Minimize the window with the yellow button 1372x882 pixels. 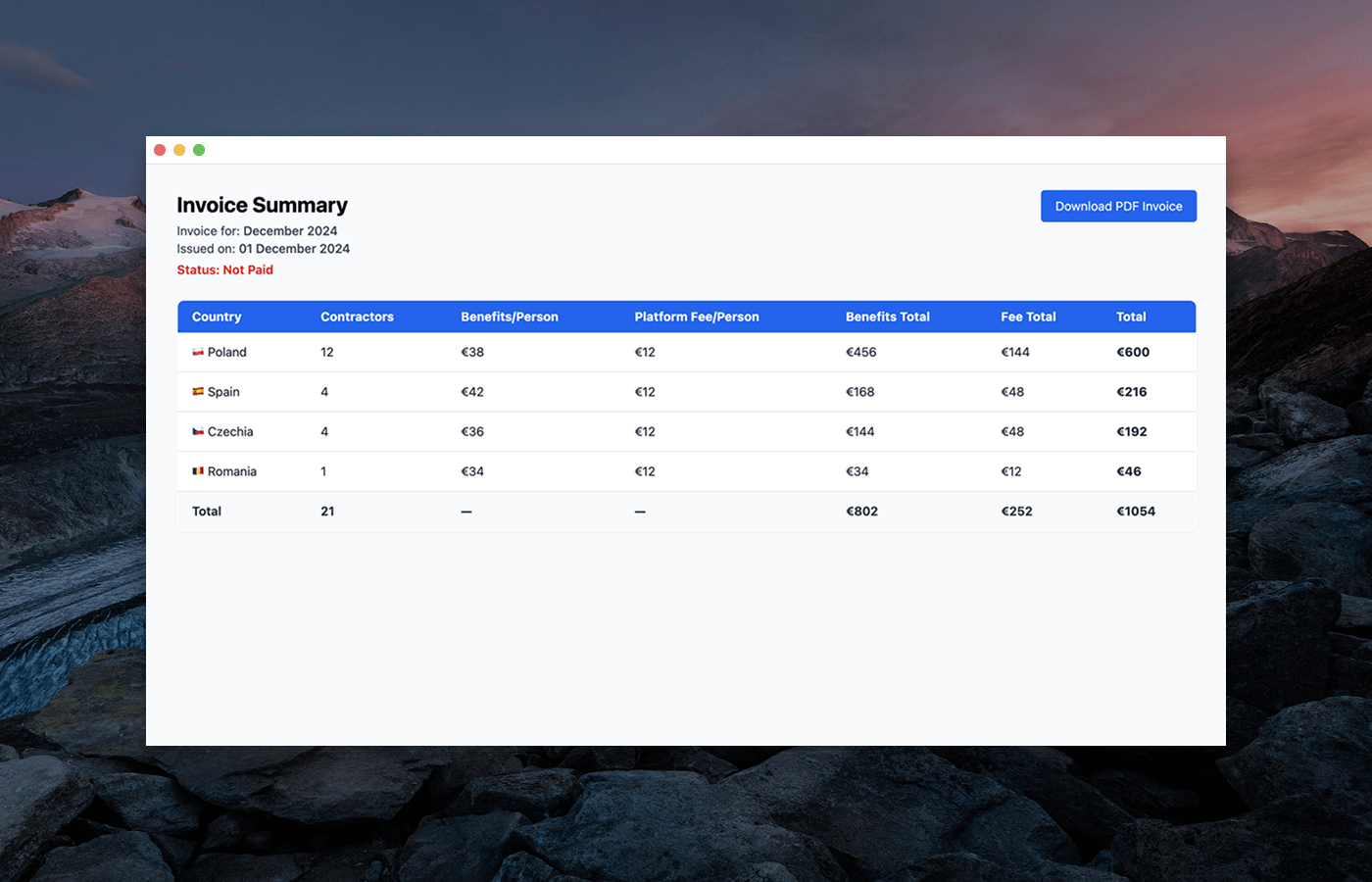[179, 150]
